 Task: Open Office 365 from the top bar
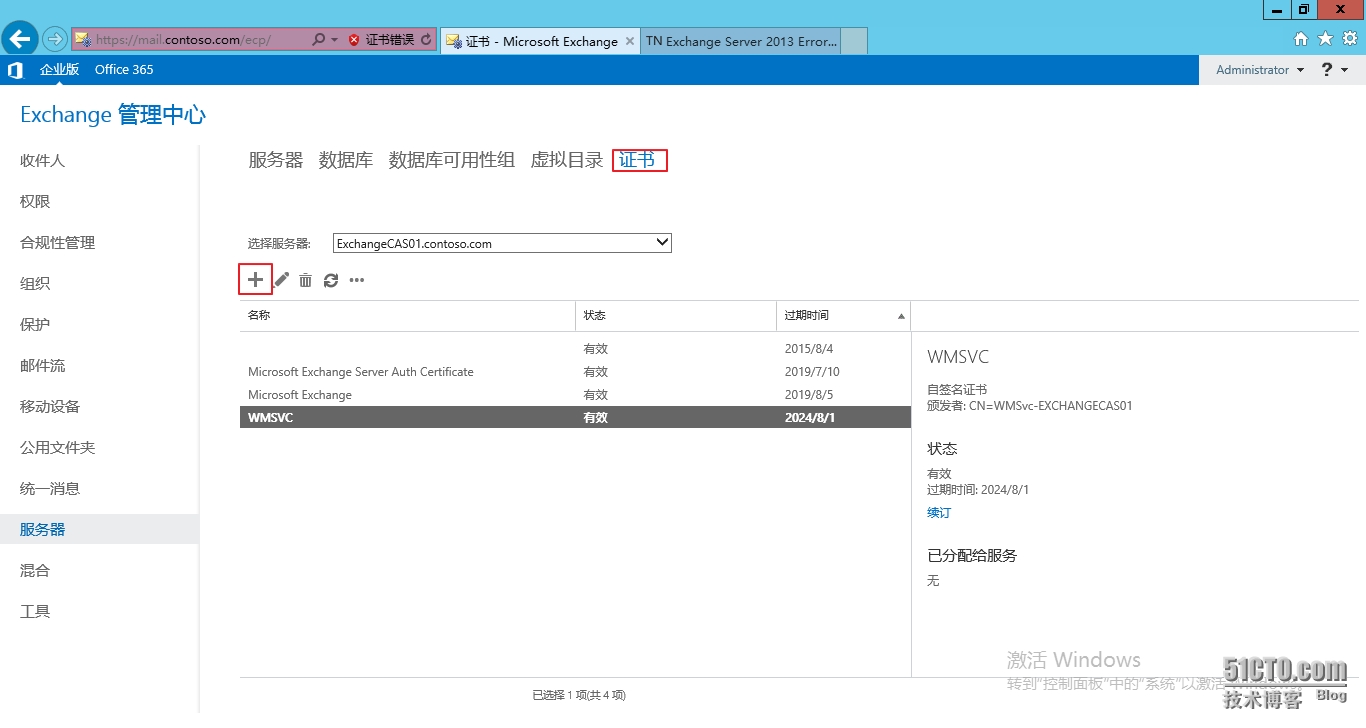click(x=124, y=69)
